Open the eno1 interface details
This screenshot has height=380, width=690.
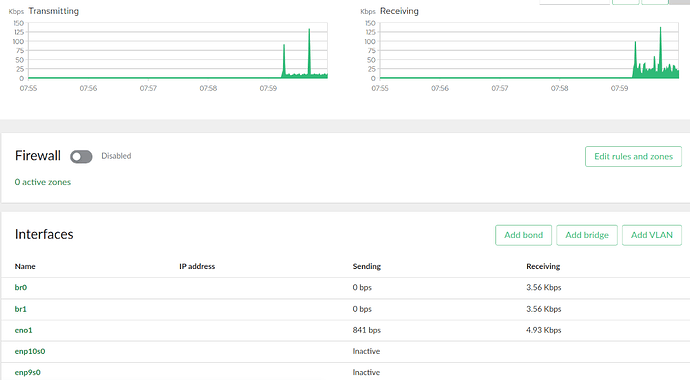[x=23, y=330]
